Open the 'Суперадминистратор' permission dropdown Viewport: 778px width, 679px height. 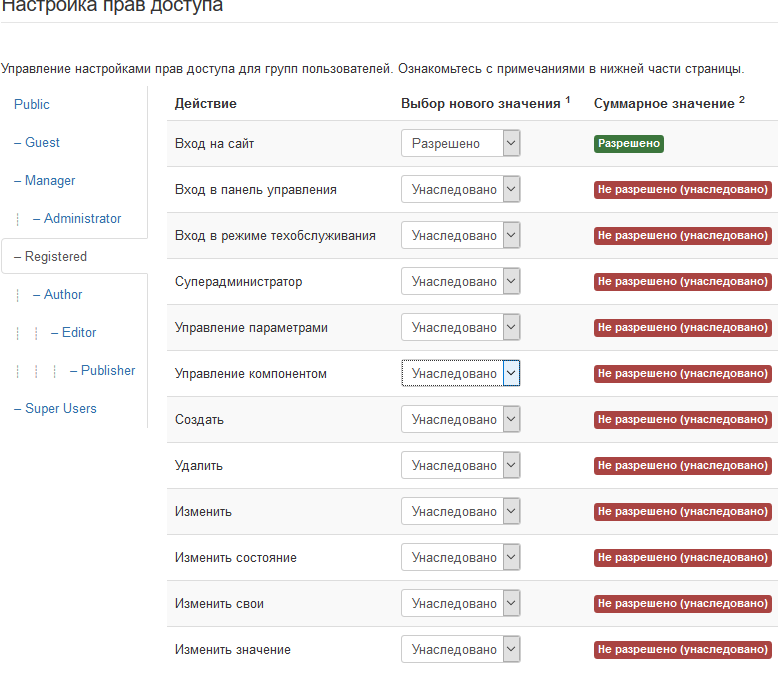click(x=460, y=282)
